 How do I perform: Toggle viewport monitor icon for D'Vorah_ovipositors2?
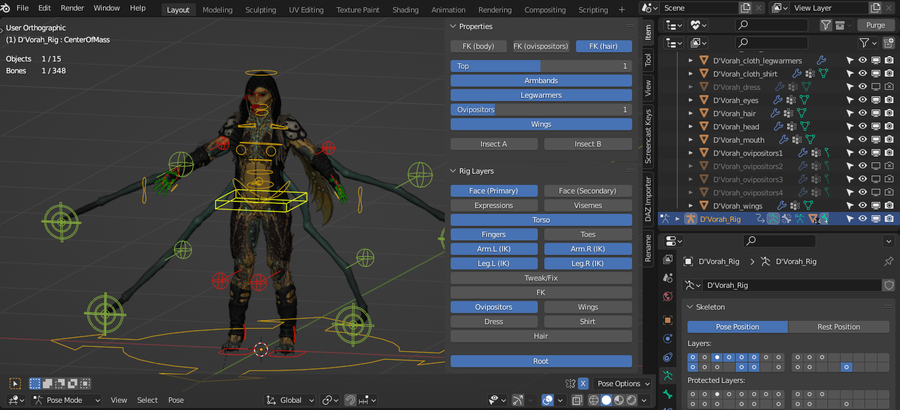click(875, 167)
